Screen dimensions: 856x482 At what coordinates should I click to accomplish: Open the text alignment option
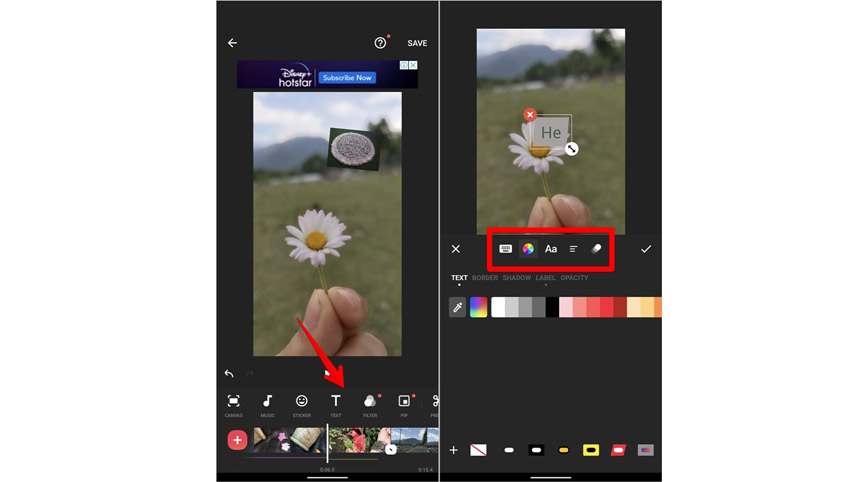573,249
